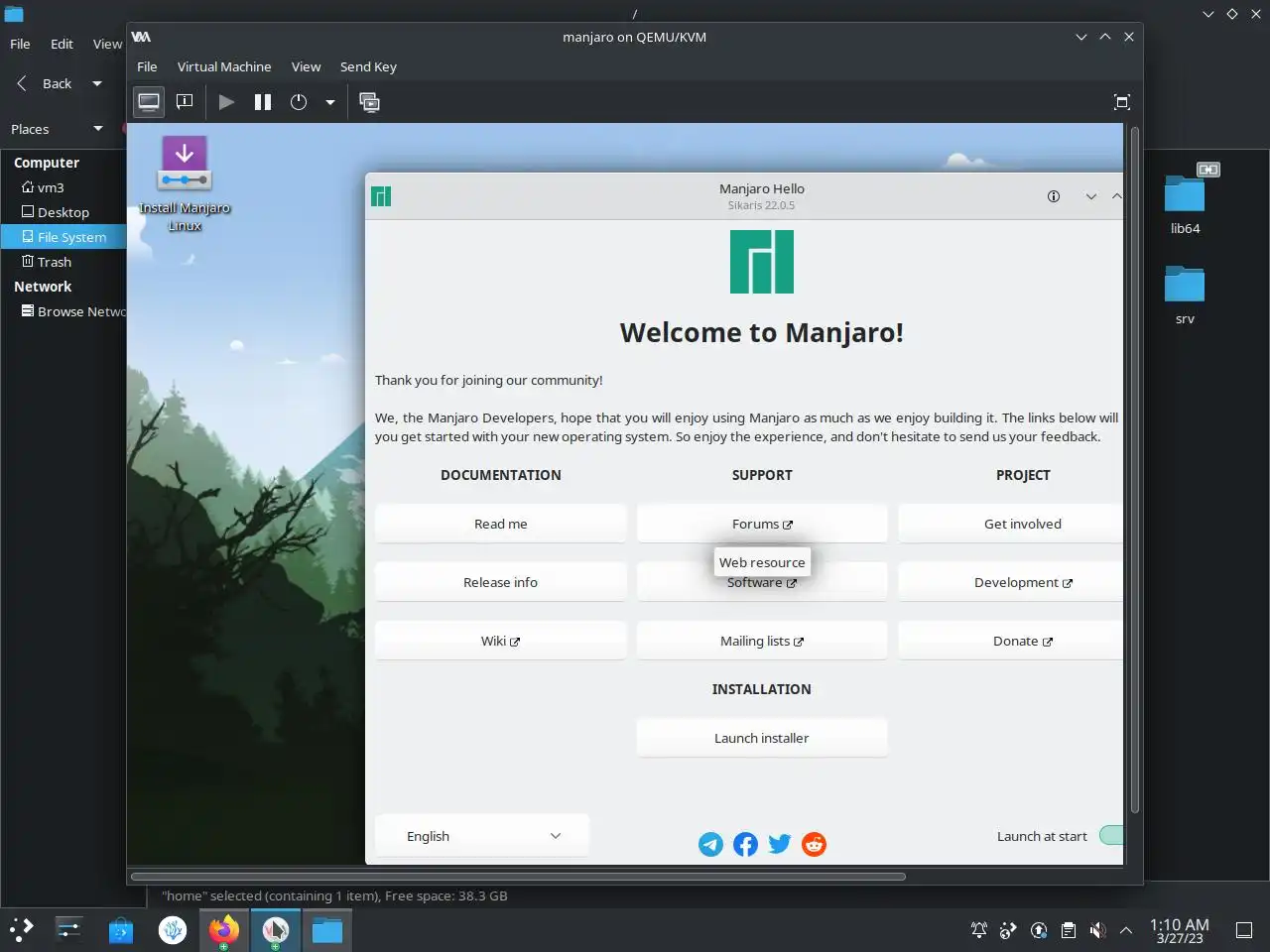Open the Development link

click(x=1011, y=582)
